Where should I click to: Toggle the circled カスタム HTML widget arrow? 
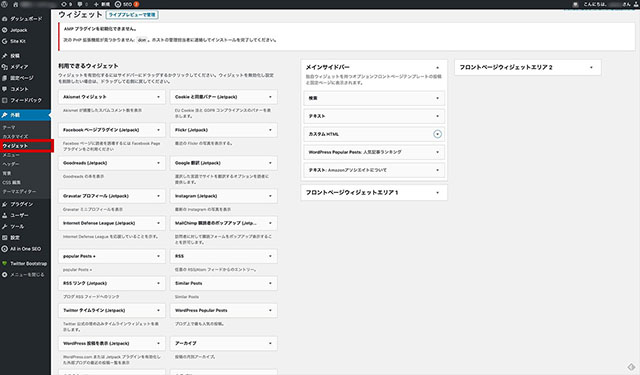(438, 134)
